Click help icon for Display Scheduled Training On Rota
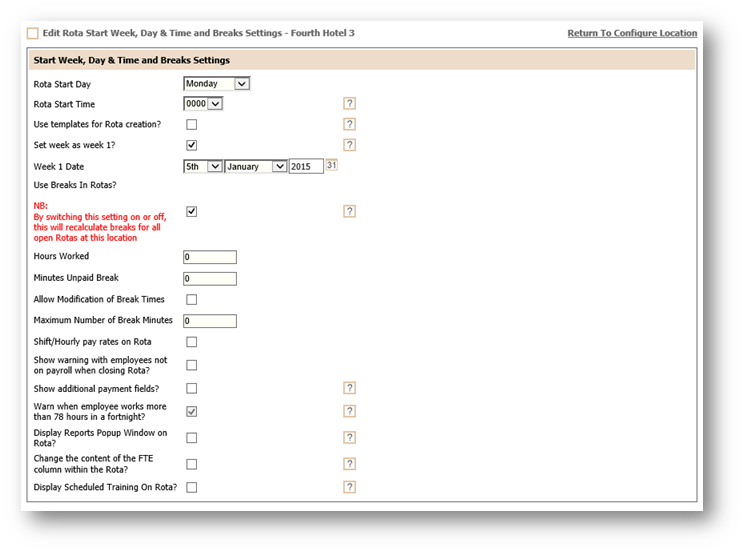 point(350,487)
